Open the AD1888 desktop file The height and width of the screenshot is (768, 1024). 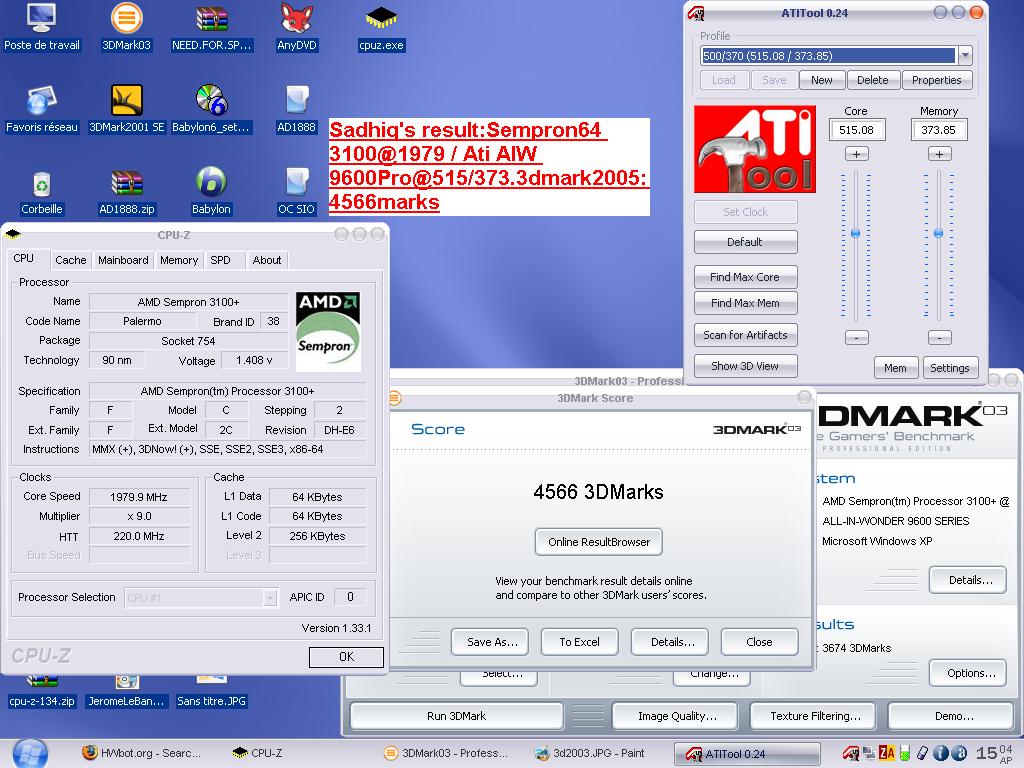[x=296, y=108]
